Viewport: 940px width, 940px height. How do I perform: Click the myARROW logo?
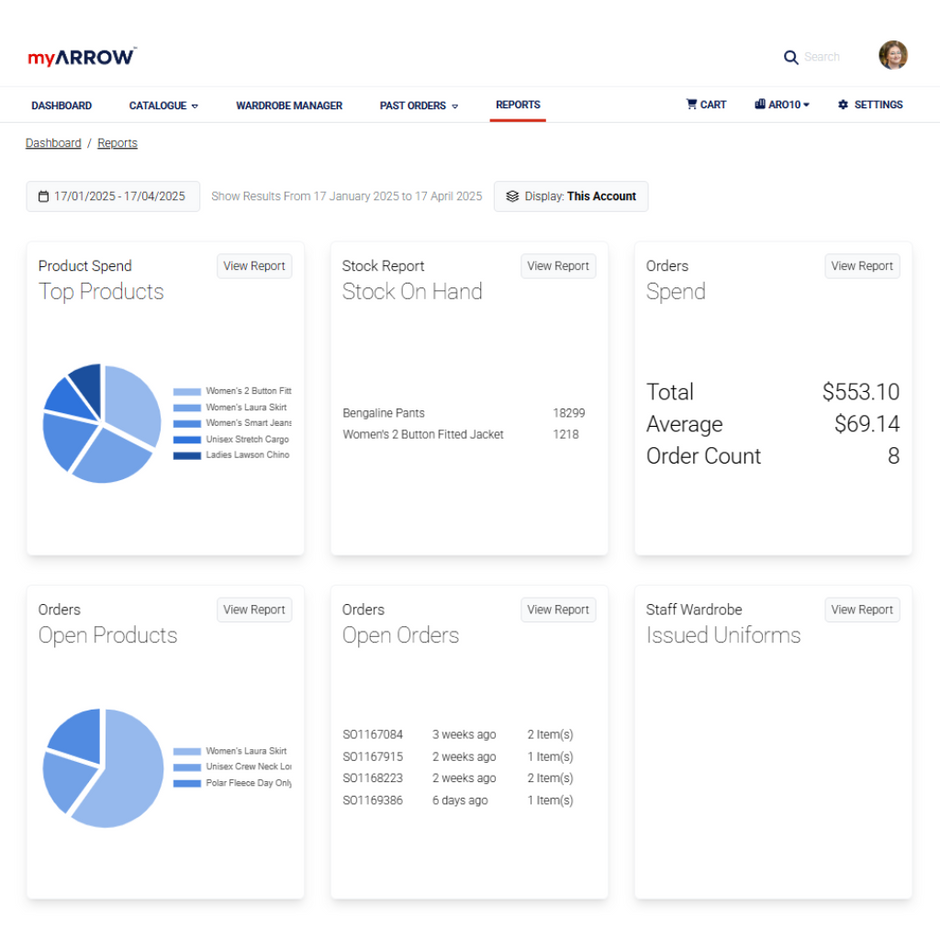pyautogui.click(x=82, y=57)
